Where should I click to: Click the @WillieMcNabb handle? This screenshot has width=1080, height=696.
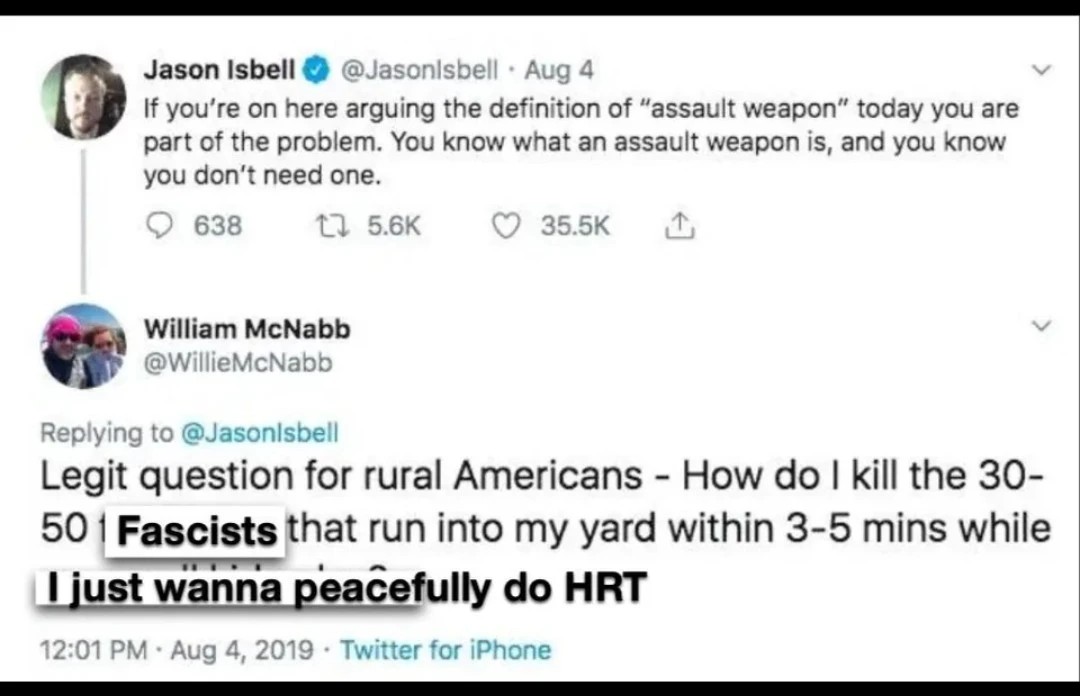(x=238, y=362)
